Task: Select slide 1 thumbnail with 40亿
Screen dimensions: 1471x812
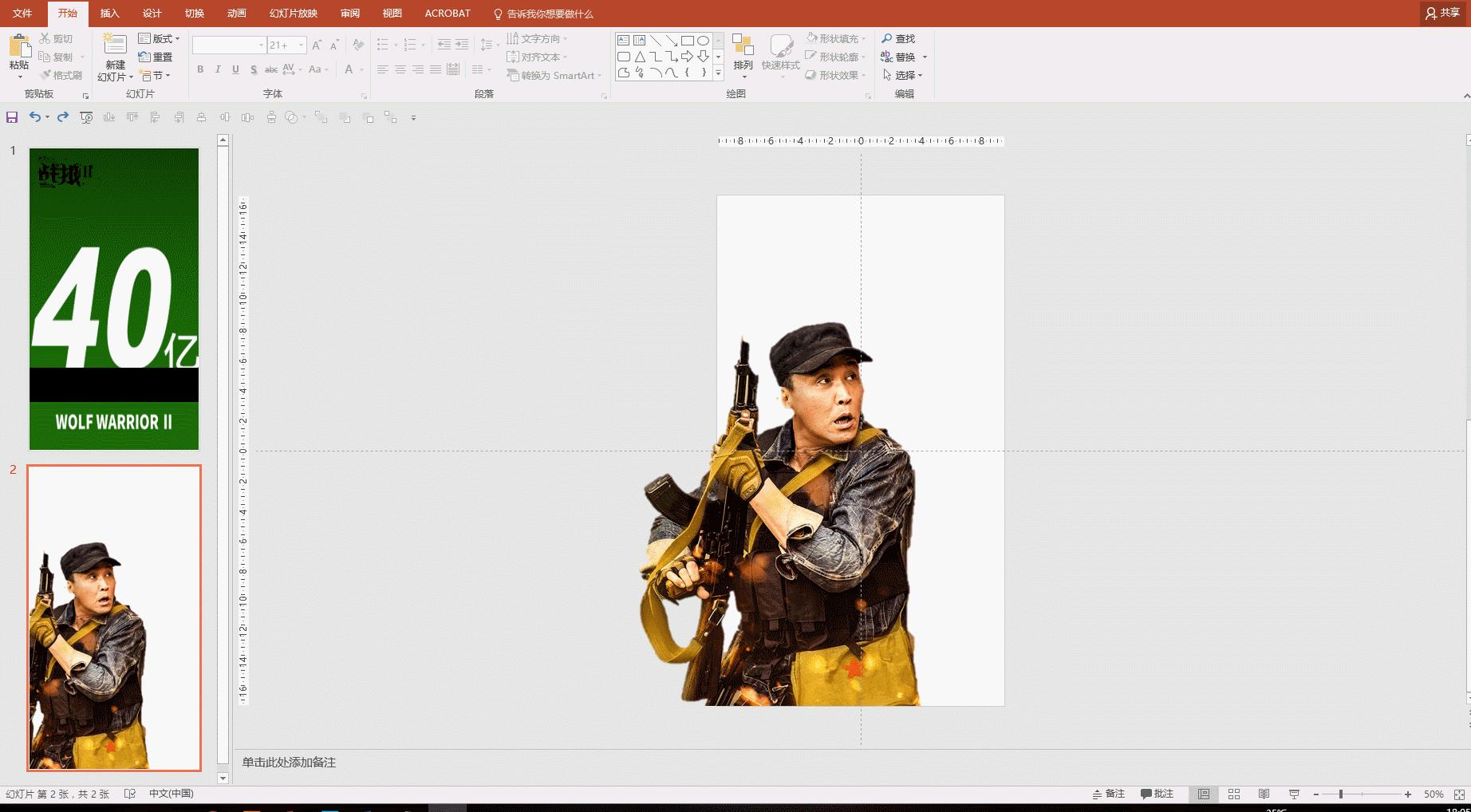Action: [x=114, y=299]
